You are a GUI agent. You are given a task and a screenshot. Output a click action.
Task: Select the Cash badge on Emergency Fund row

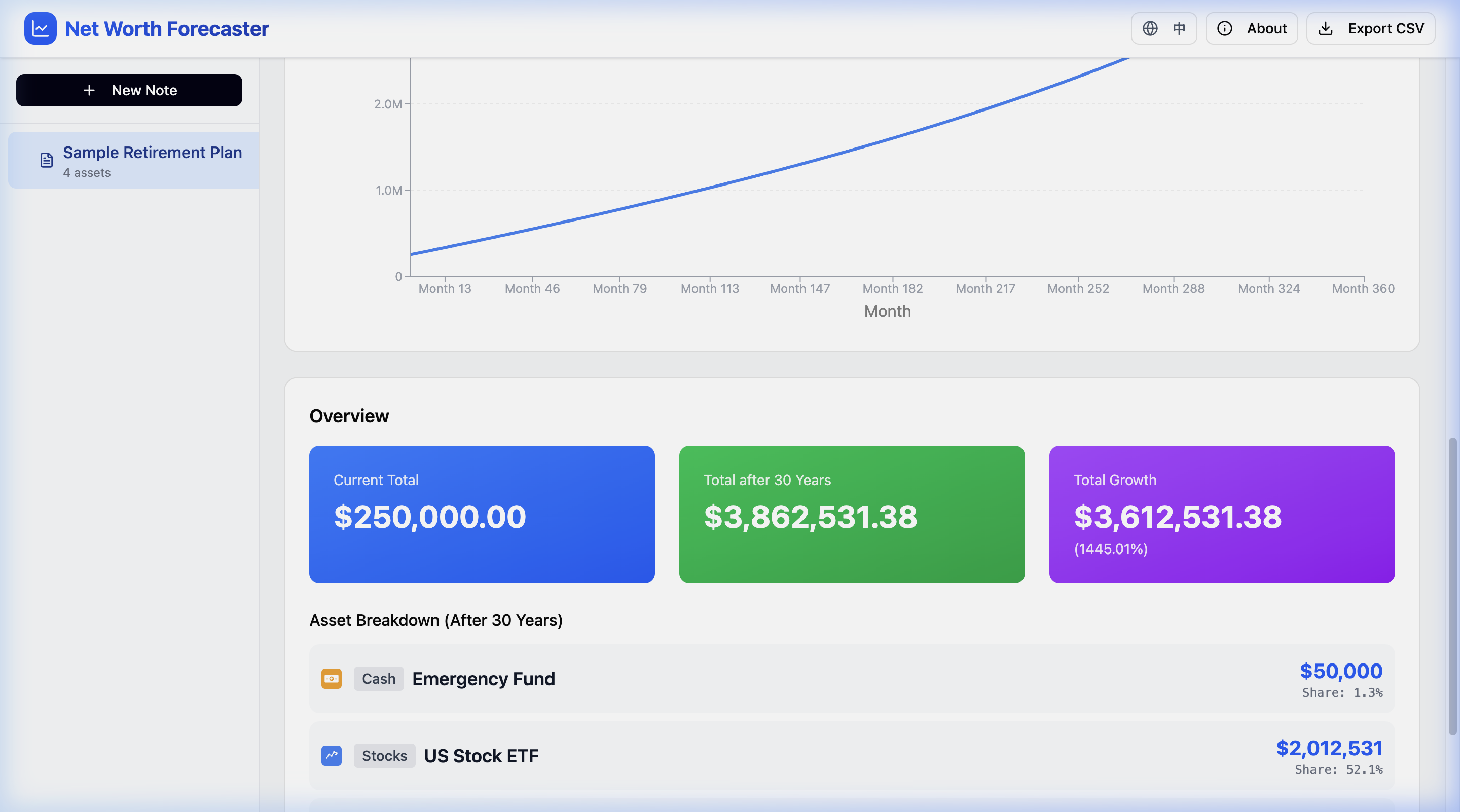pyautogui.click(x=379, y=679)
